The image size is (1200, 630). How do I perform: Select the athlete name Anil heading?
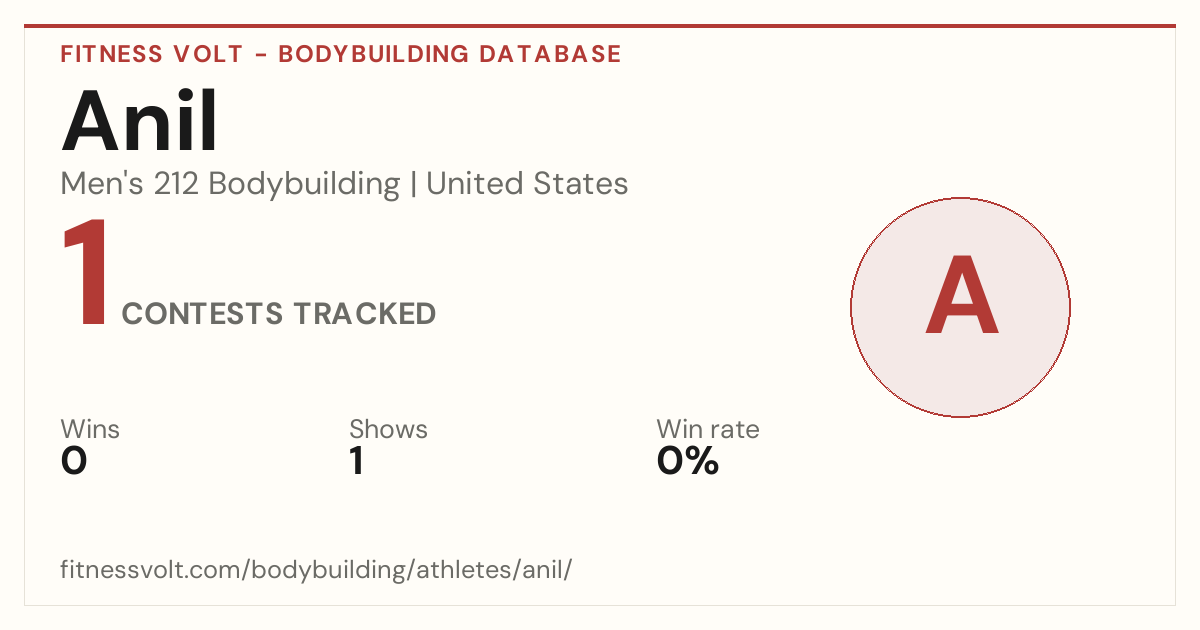pos(140,121)
